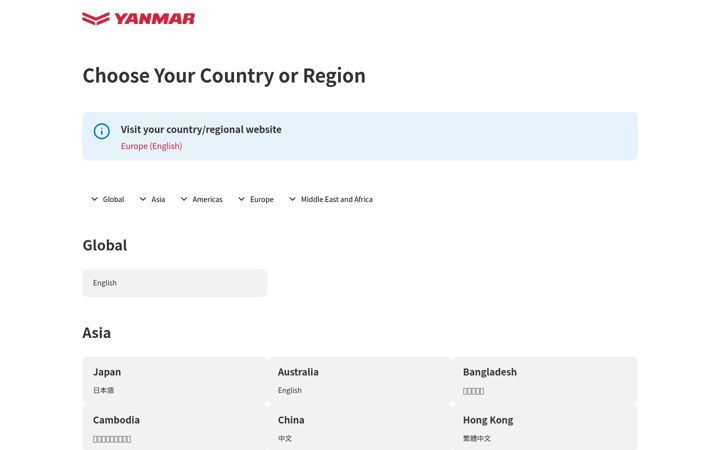Click the 'Visit your country/regional website' text
The image size is (720, 450).
[201, 129]
